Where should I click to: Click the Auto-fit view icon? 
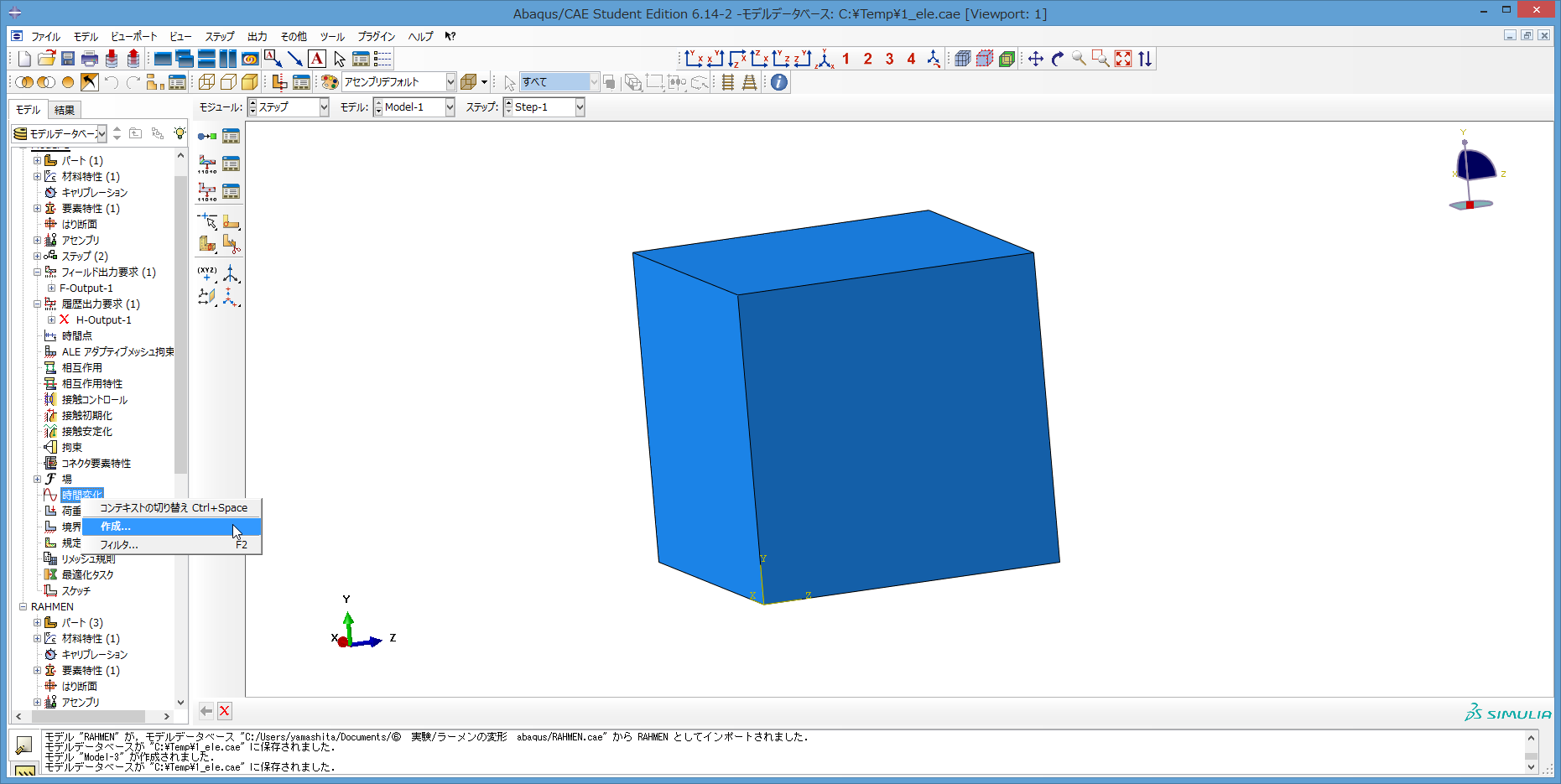[x=1123, y=59]
